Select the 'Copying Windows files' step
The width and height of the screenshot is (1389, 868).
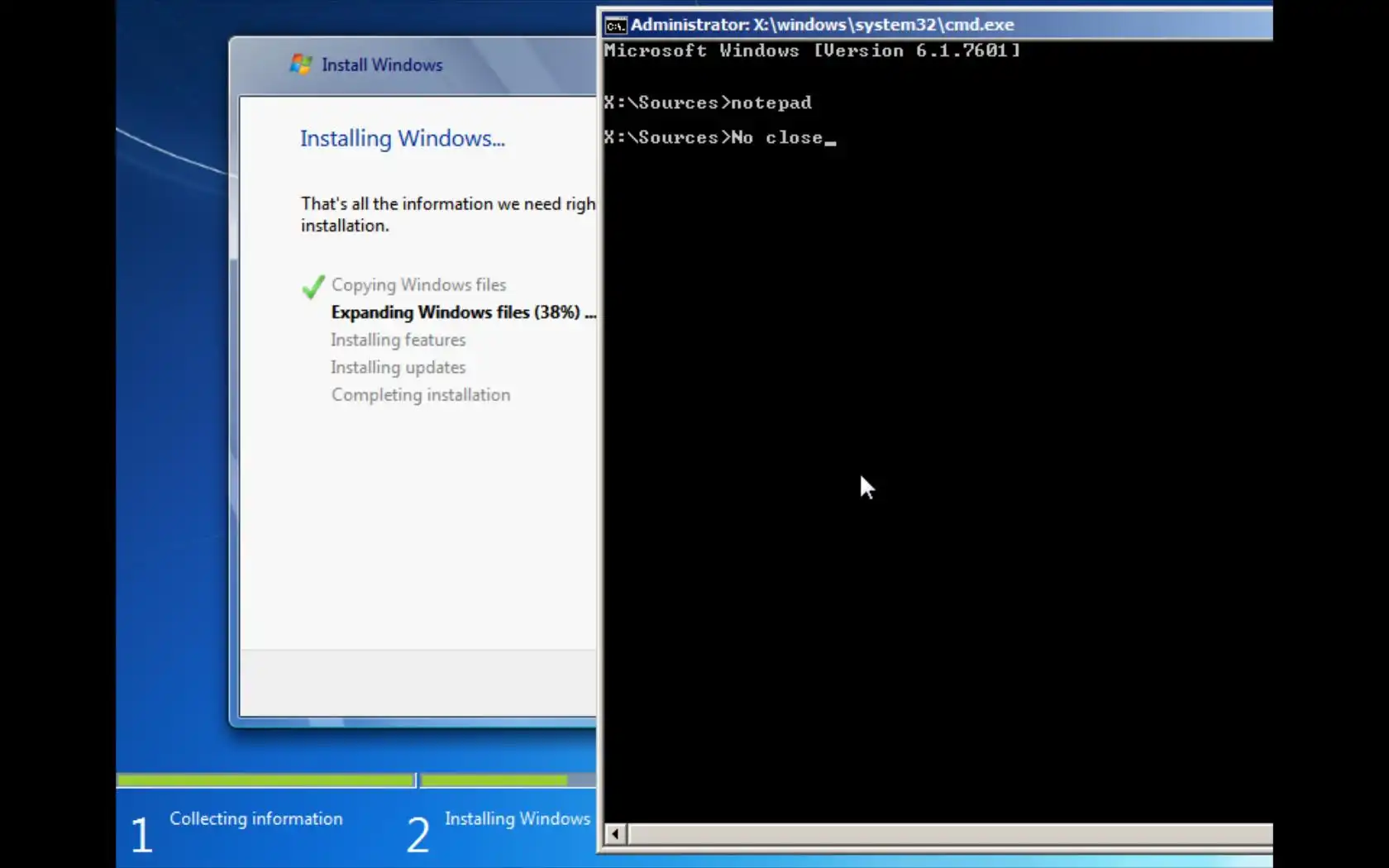click(x=418, y=285)
